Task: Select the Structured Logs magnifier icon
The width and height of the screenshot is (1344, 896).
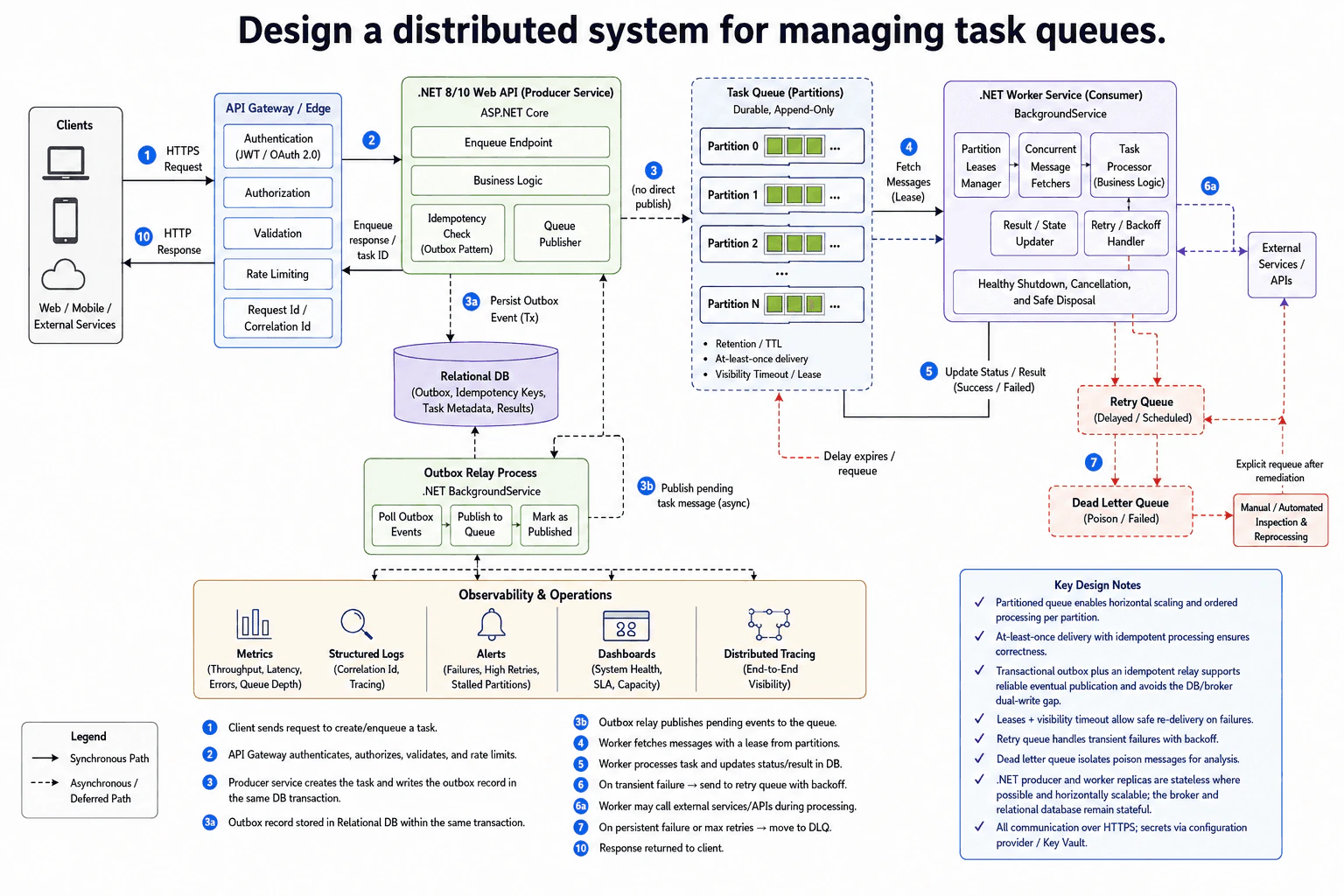Action: (356, 624)
